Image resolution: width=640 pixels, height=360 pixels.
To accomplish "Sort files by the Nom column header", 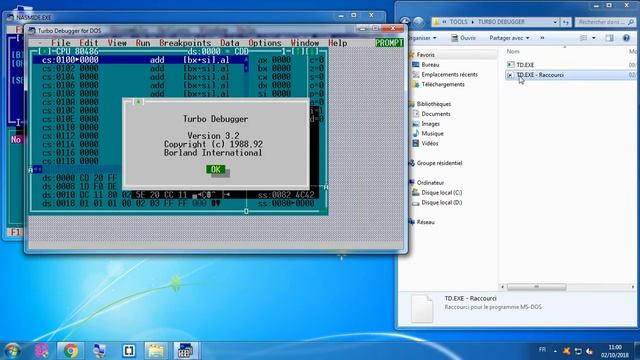I will [513, 51].
